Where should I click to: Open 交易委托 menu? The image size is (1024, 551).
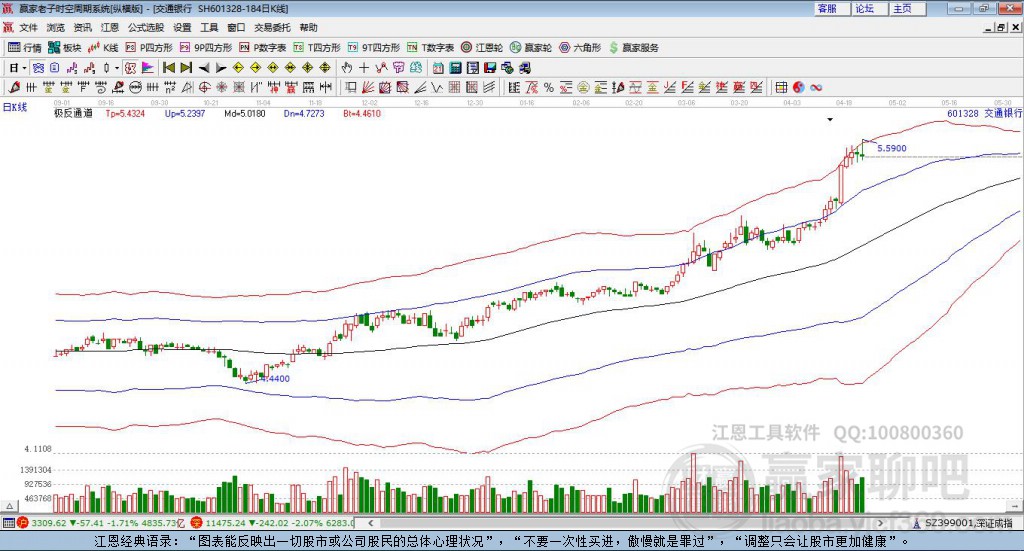[272, 27]
